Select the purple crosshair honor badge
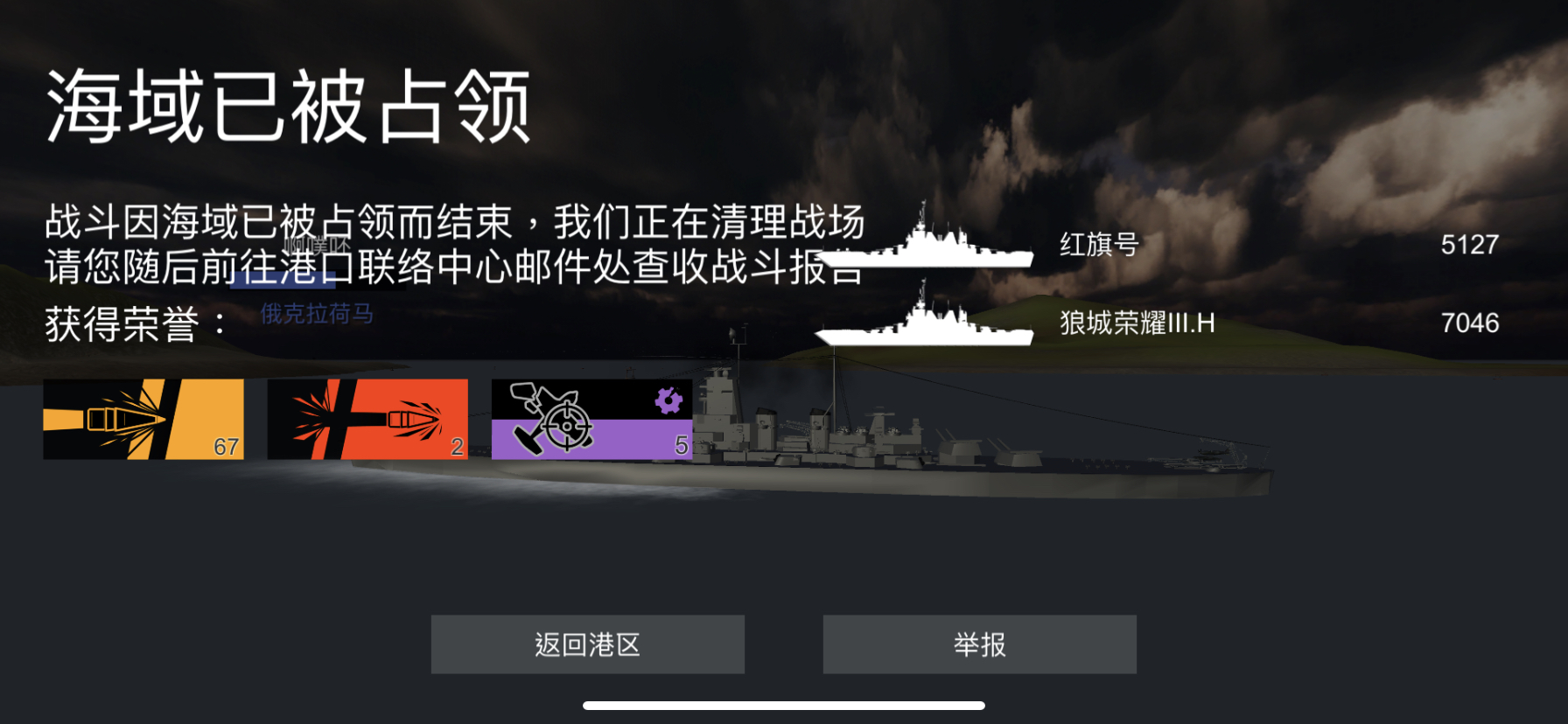1568x724 pixels. click(x=591, y=419)
